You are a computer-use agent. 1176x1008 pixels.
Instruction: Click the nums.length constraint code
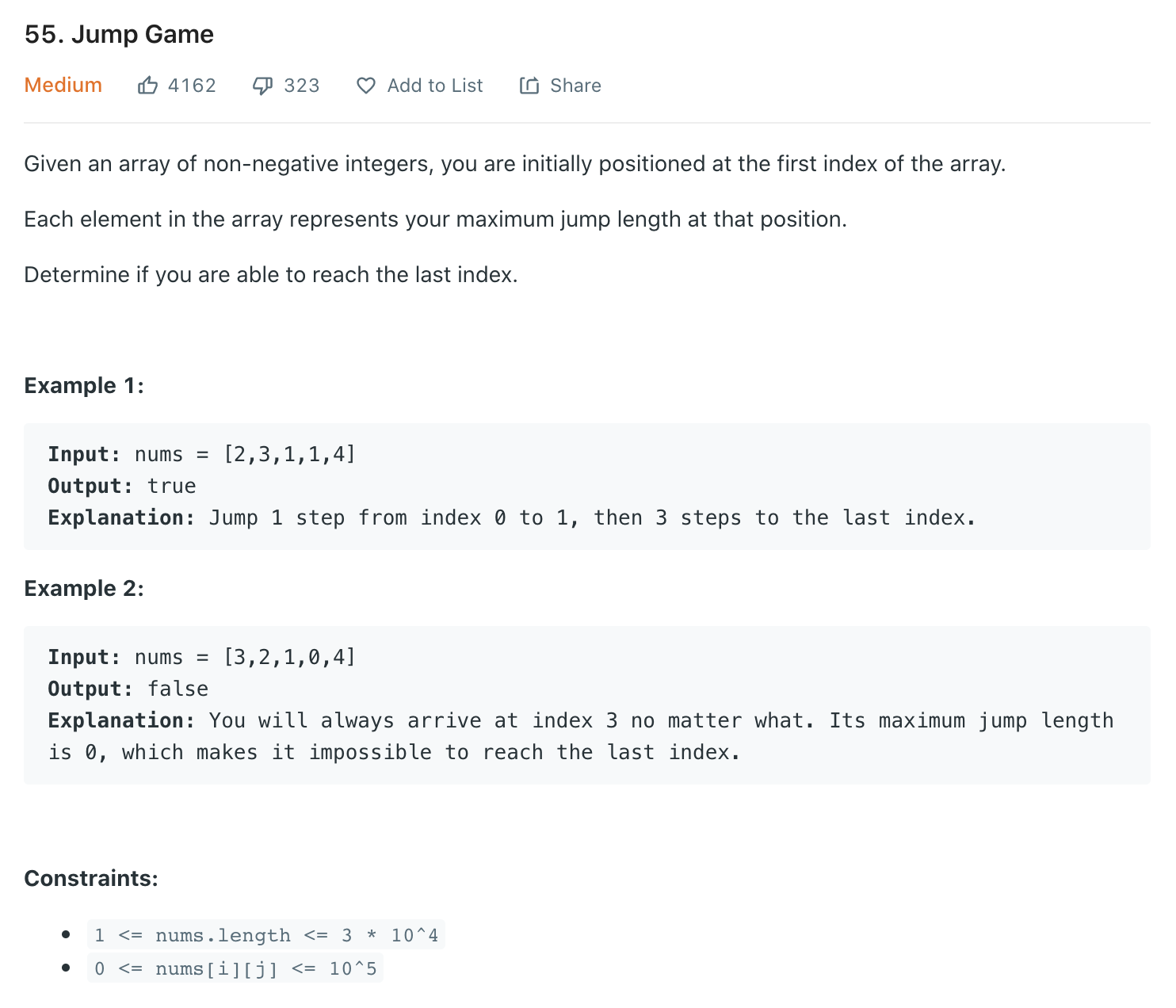(265, 935)
